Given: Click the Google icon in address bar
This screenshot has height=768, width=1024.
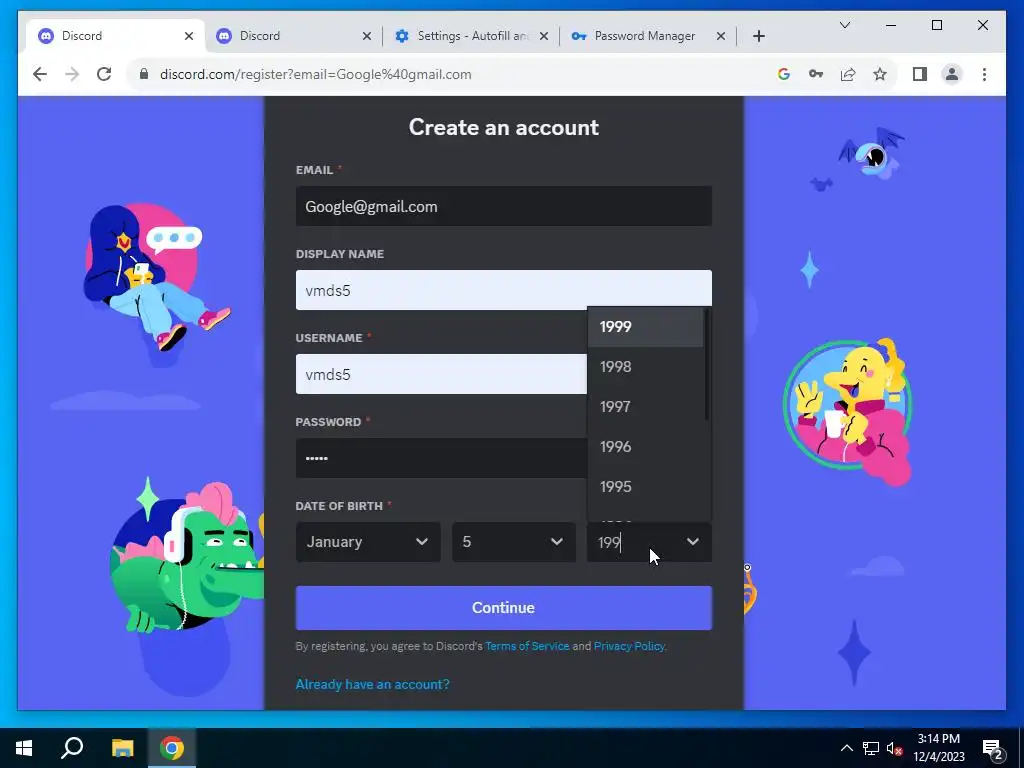Looking at the screenshot, I should tap(784, 74).
